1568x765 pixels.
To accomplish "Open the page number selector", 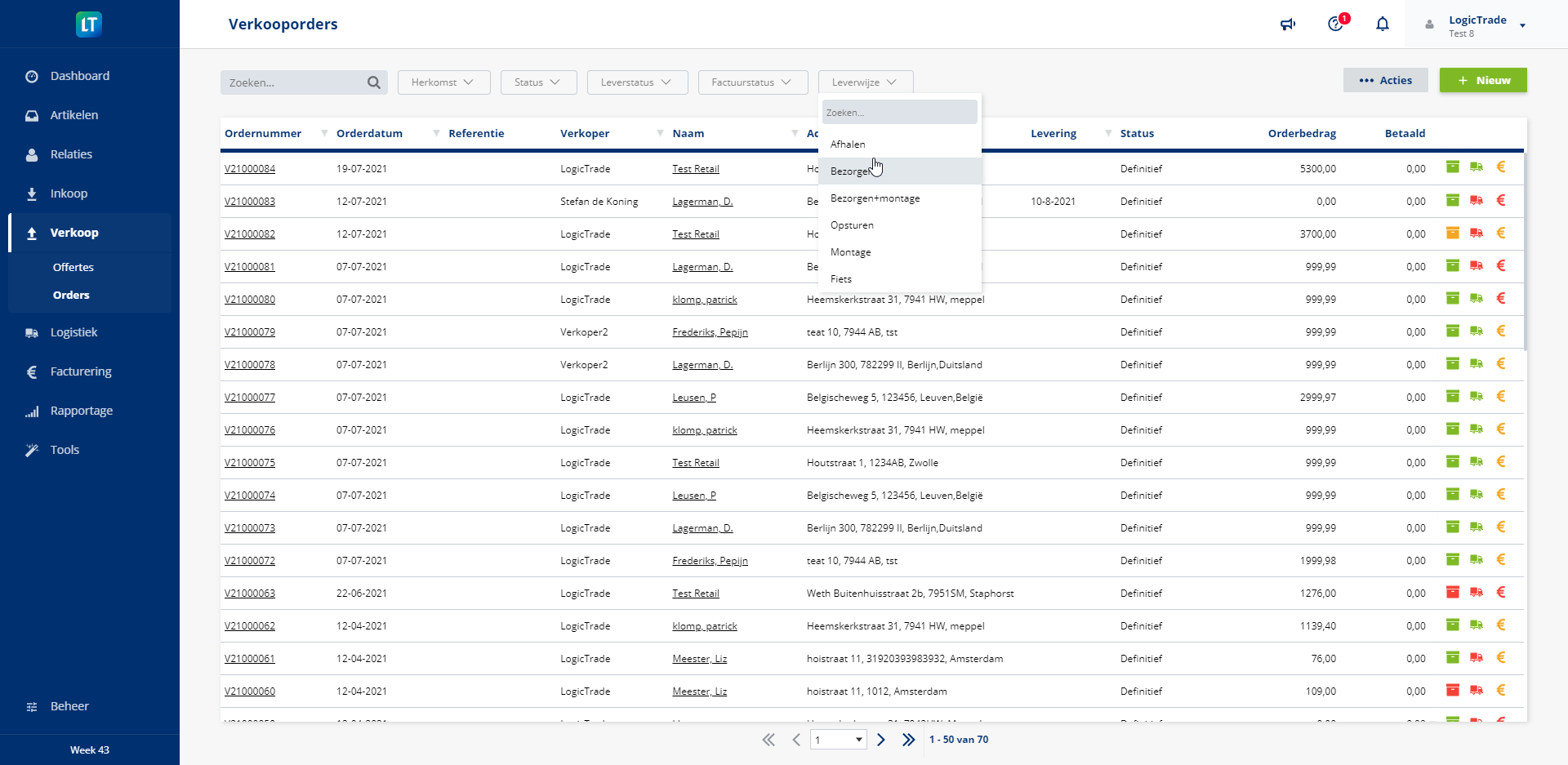I will point(838,740).
